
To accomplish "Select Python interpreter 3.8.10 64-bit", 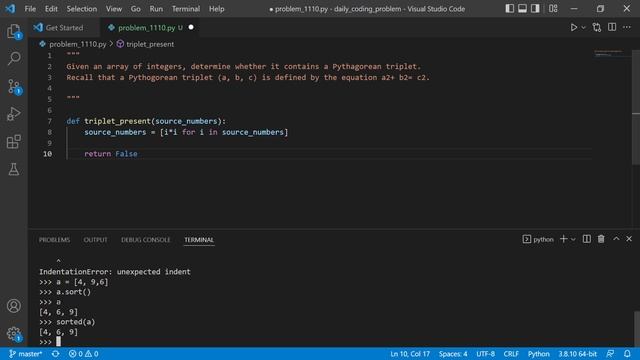I will tap(578, 354).
